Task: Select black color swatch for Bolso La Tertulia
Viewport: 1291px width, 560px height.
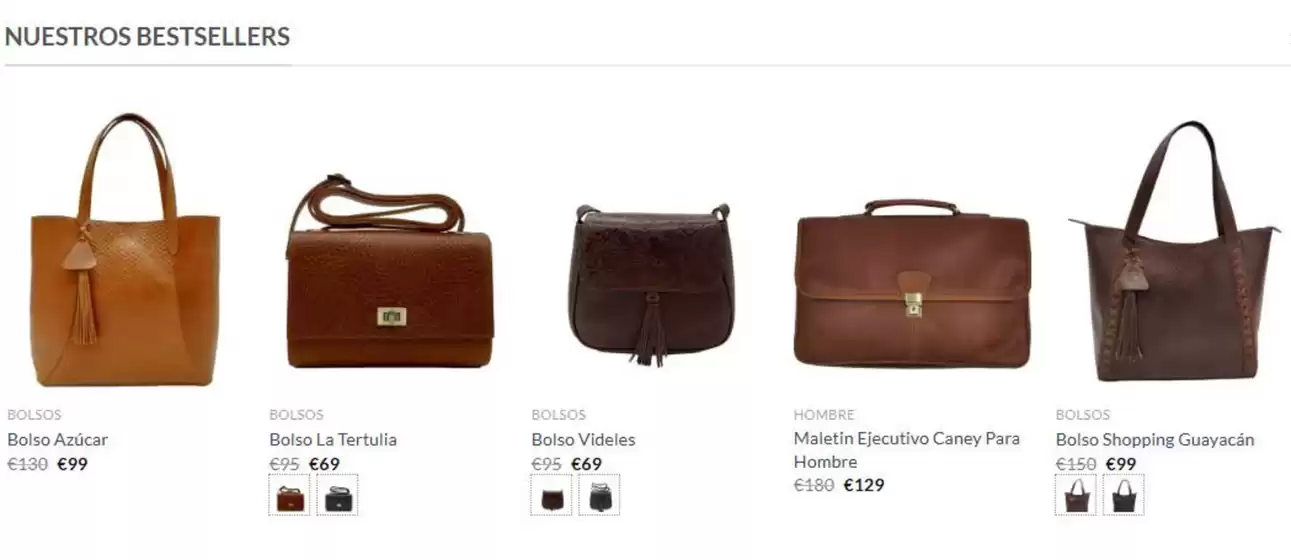Action: [337, 495]
